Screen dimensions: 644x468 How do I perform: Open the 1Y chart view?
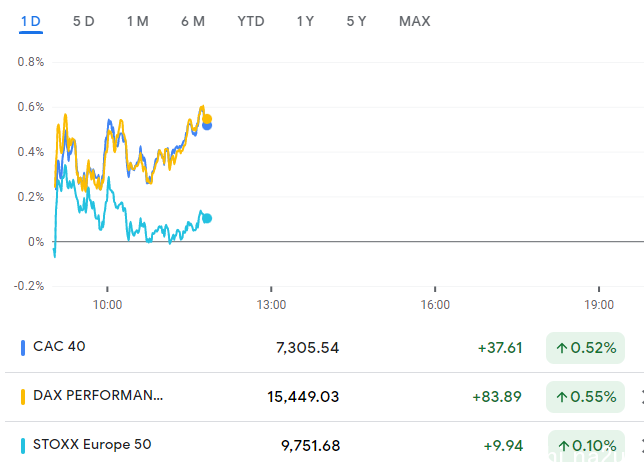[x=305, y=21]
